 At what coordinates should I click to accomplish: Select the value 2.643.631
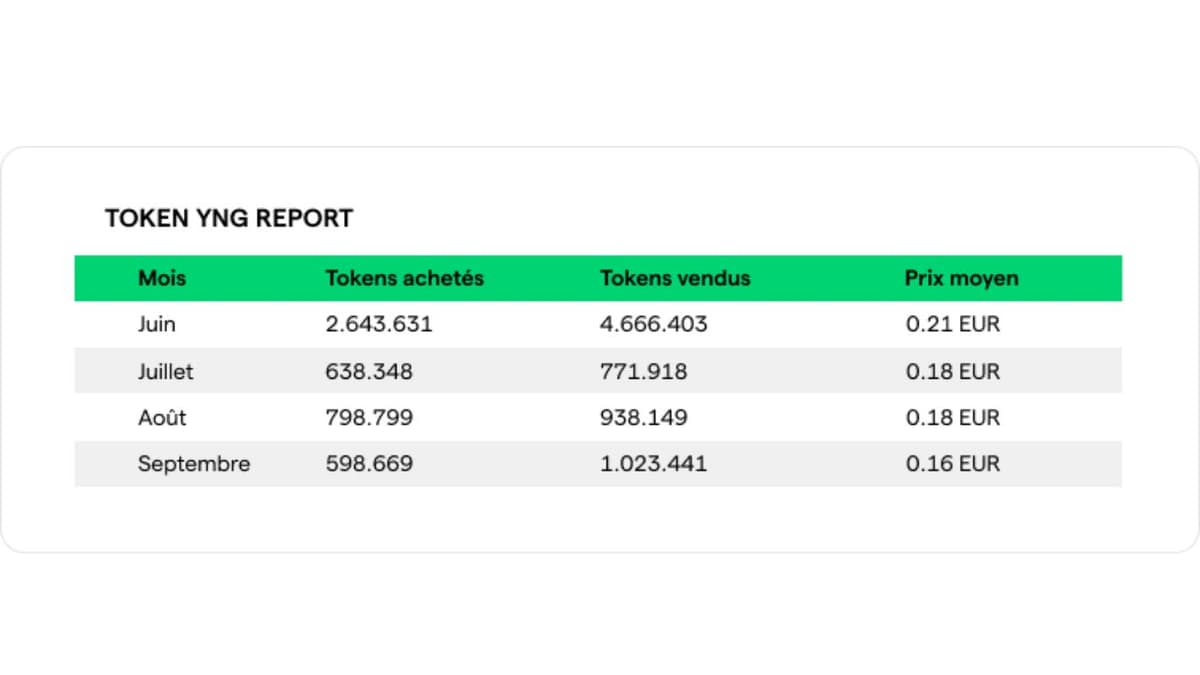(379, 324)
